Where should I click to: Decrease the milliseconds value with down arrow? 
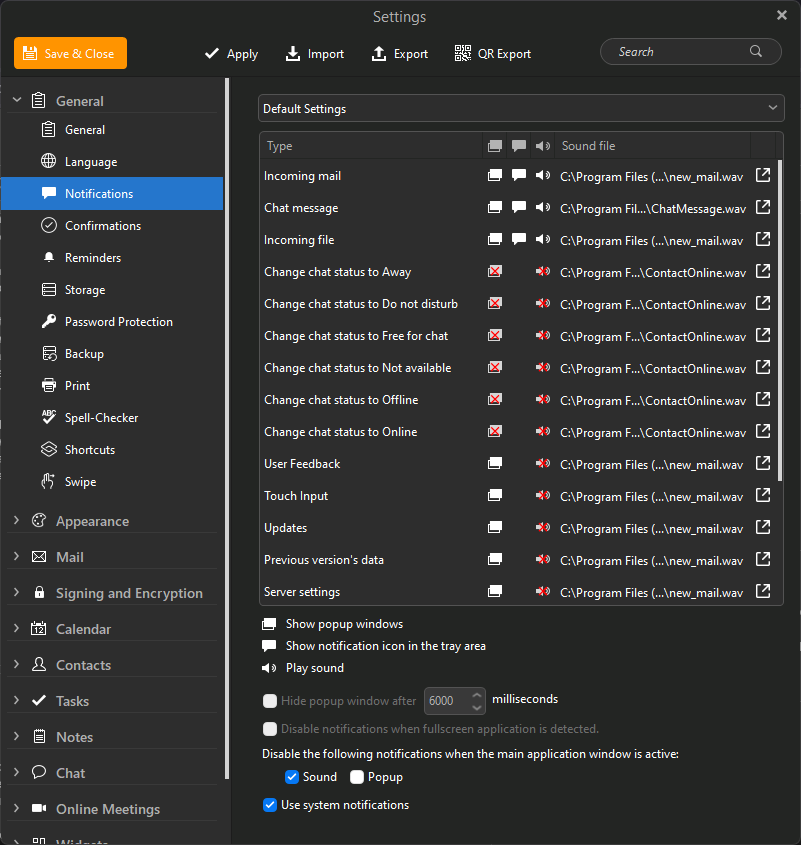click(477, 707)
